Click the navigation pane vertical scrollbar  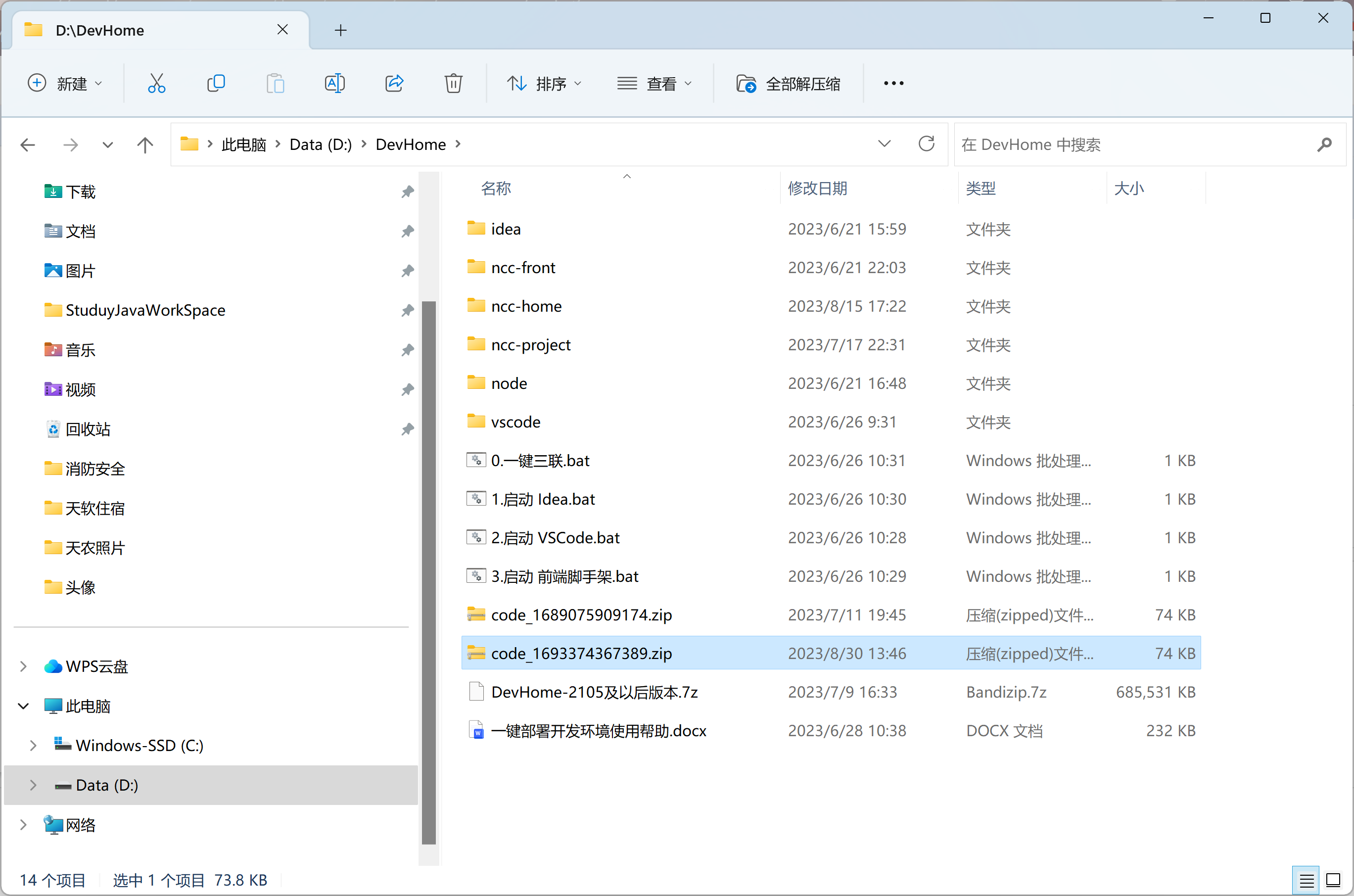[x=428, y=571]
